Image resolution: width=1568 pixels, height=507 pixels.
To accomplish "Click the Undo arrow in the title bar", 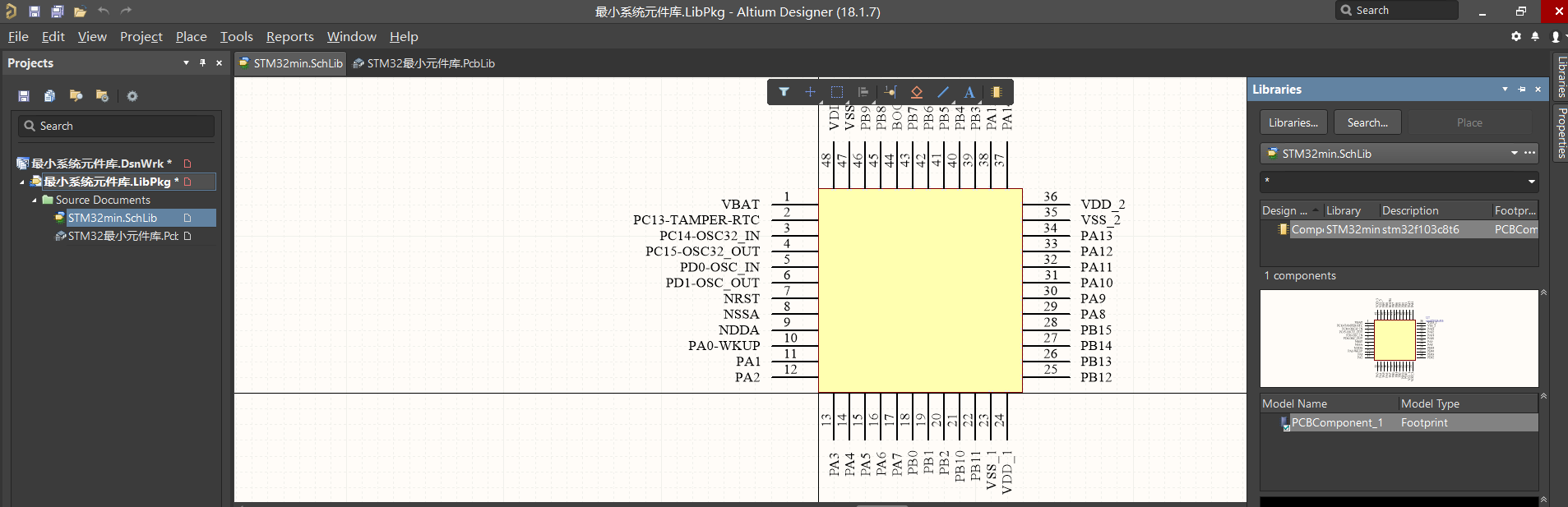I will (103, 11).
